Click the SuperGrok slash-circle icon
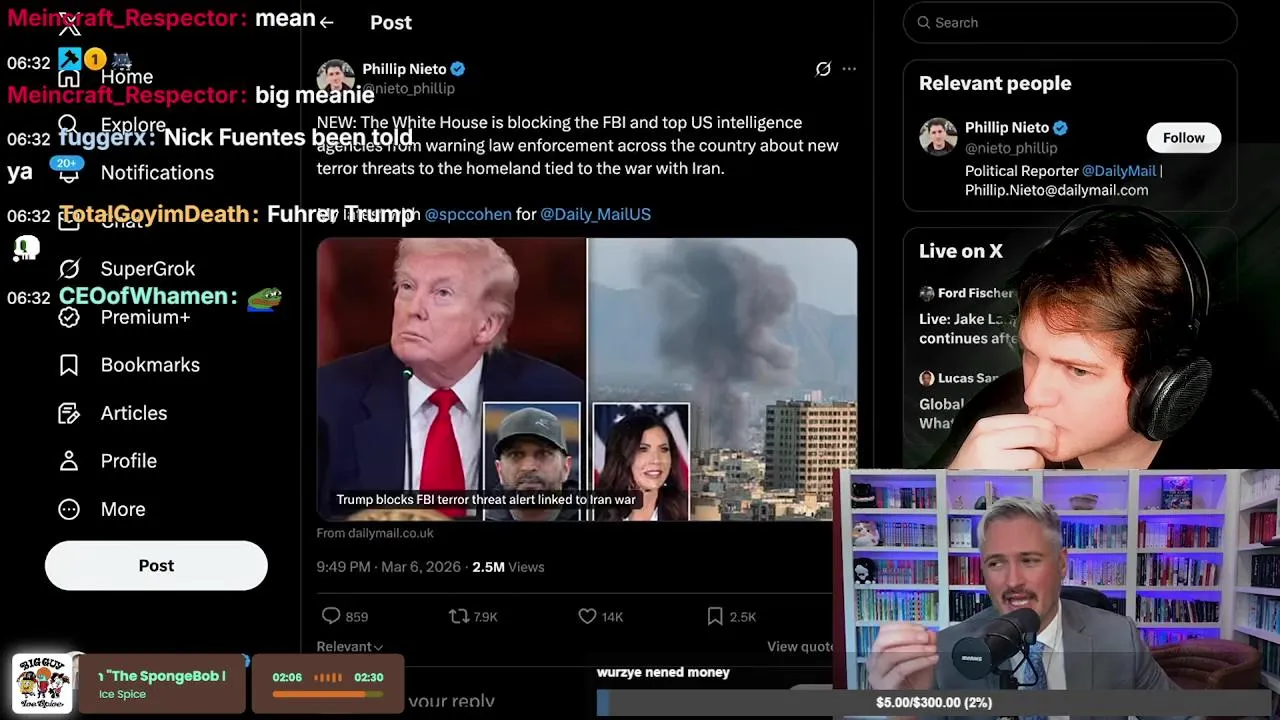 pos(69,269)
